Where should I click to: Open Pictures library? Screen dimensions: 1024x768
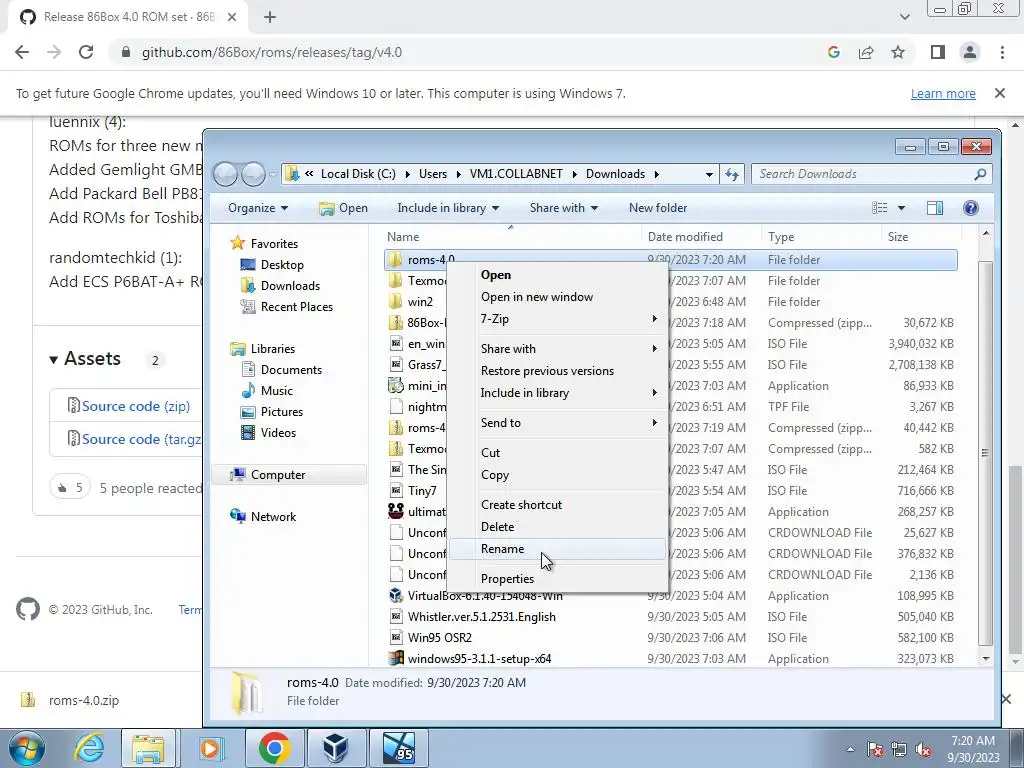point(281,411)
